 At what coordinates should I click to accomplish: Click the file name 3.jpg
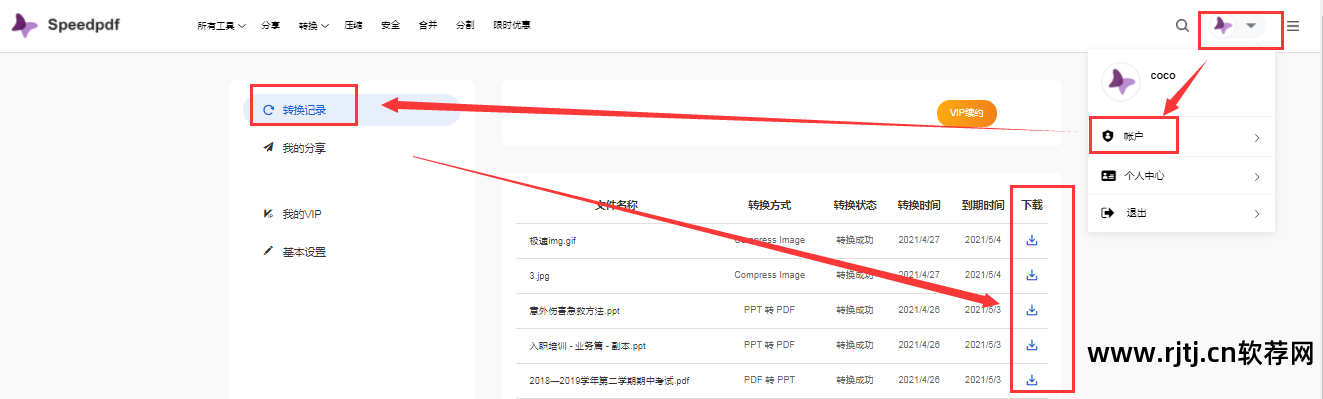[x=540, y=275]
